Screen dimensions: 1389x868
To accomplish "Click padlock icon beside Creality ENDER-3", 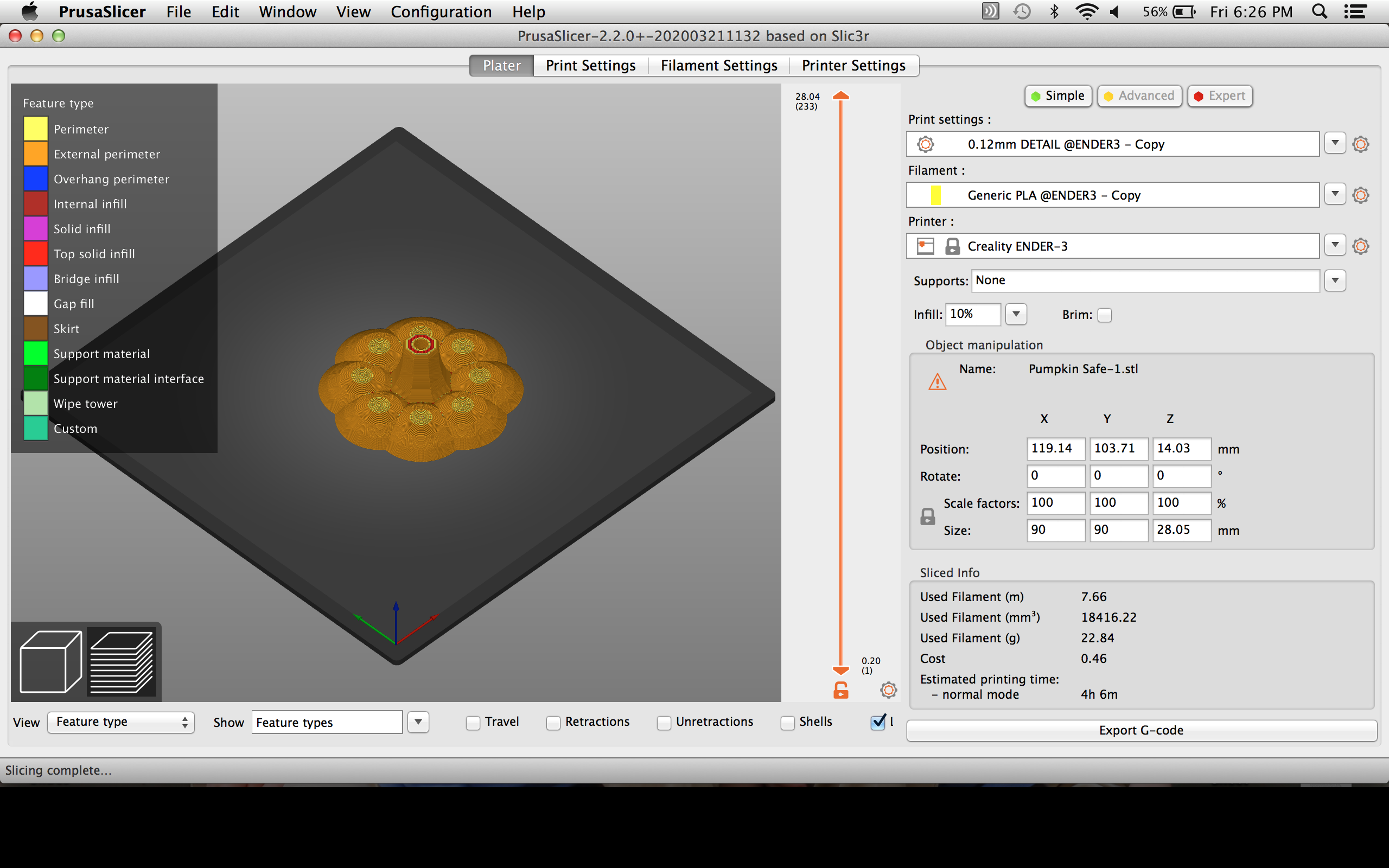I will [952, 246].
